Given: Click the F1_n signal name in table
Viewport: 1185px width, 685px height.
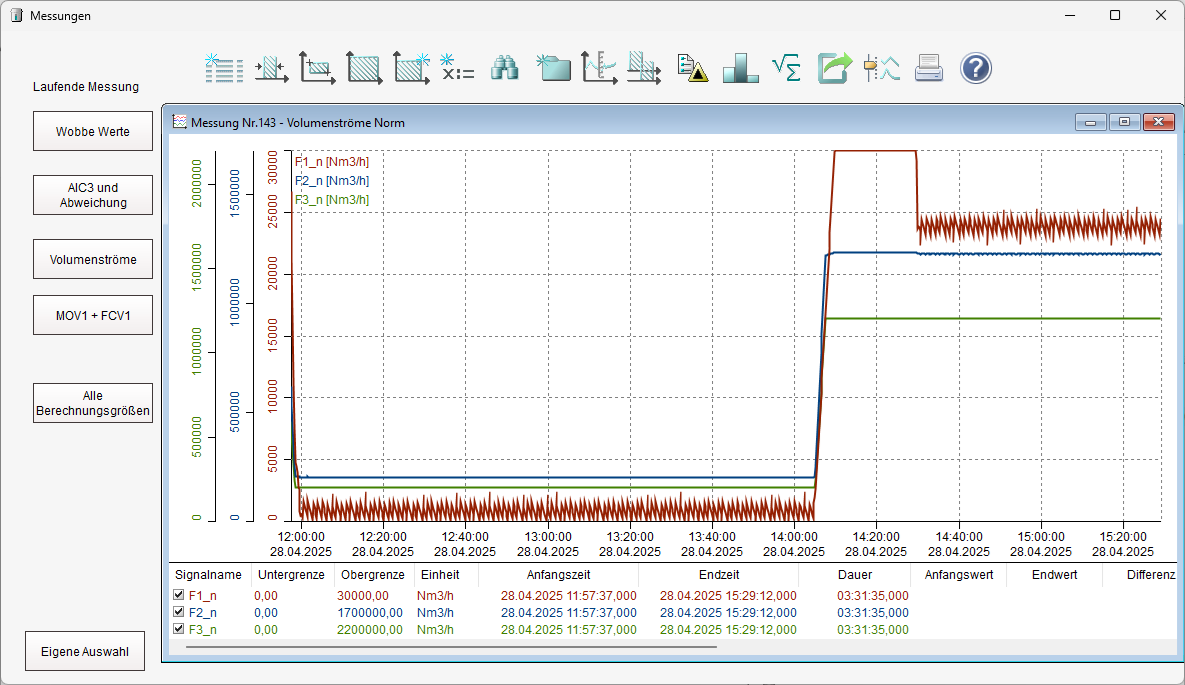Looking at the screenshot, I should [x=203, y=596].
